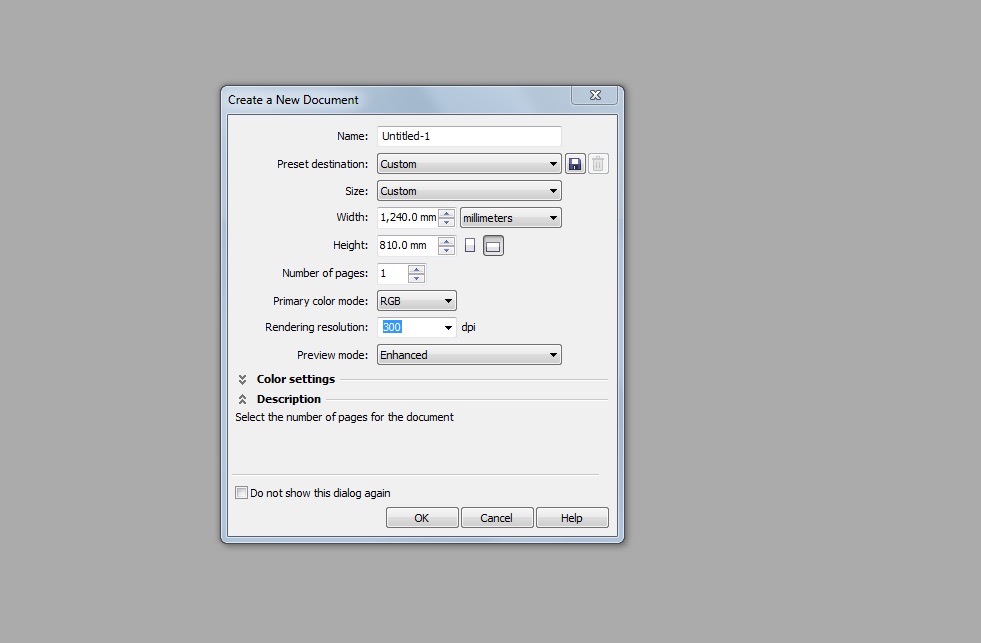Screen dimensions: 981x643
Task: Open the Preset destination dropdown
Action: coord(469,164)
